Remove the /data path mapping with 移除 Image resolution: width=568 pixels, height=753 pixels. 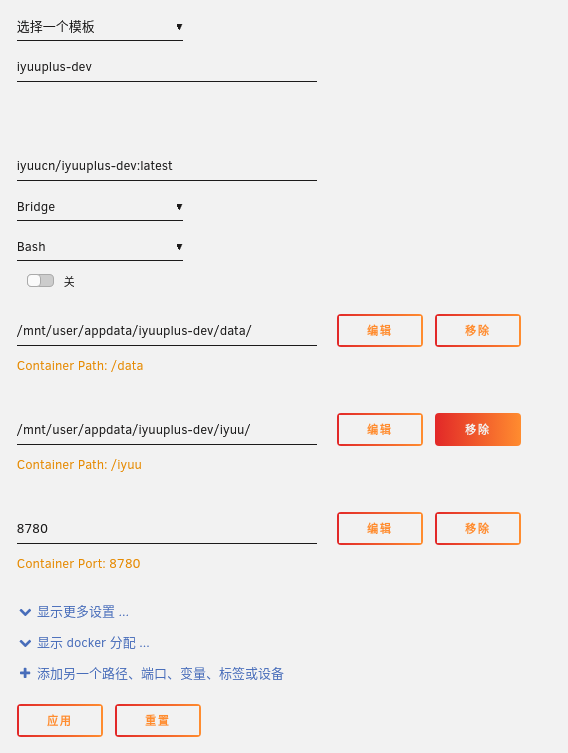(x=478, y=330)
